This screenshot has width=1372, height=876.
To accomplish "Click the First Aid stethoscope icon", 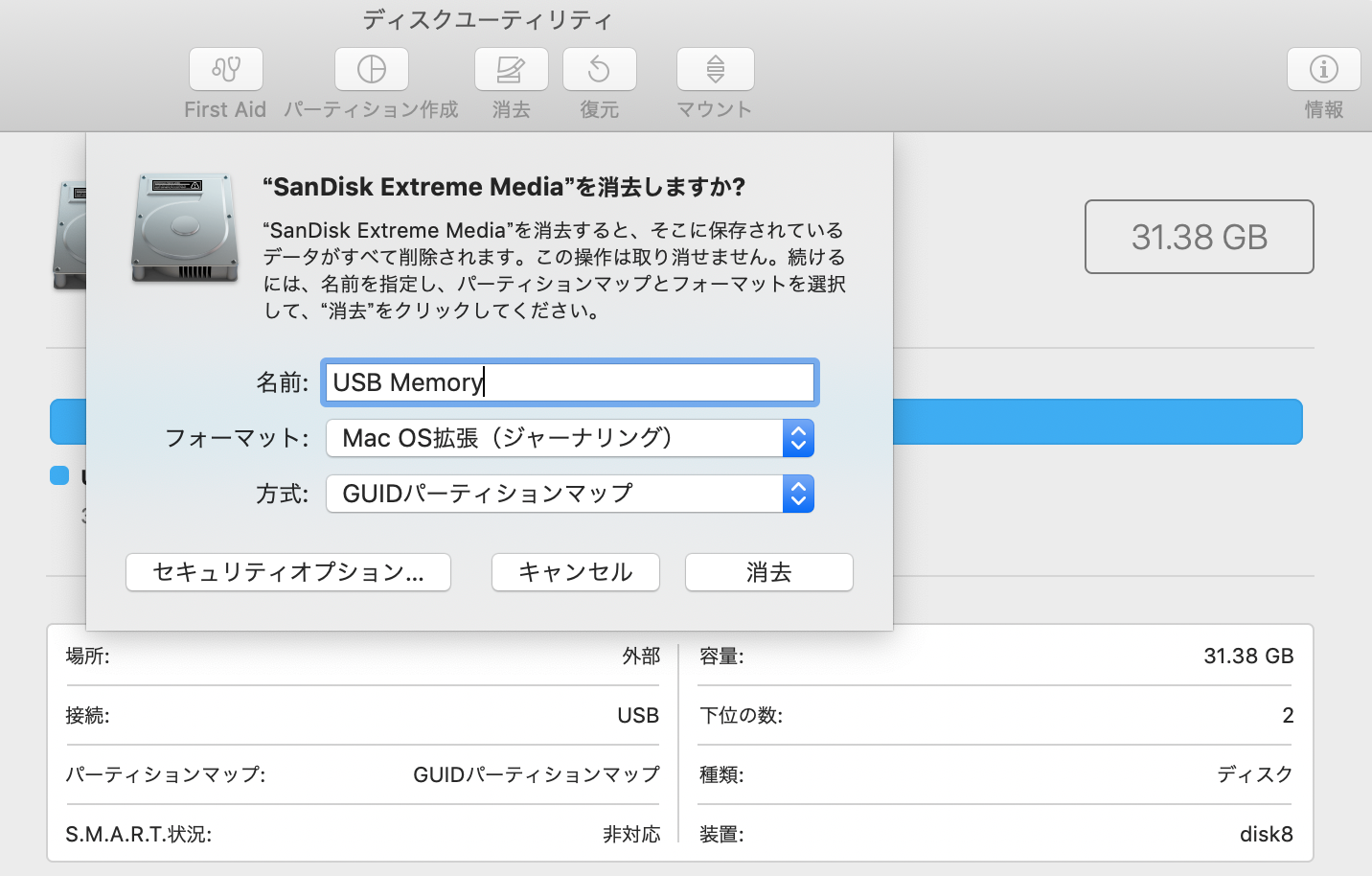I will click(226, 69).
